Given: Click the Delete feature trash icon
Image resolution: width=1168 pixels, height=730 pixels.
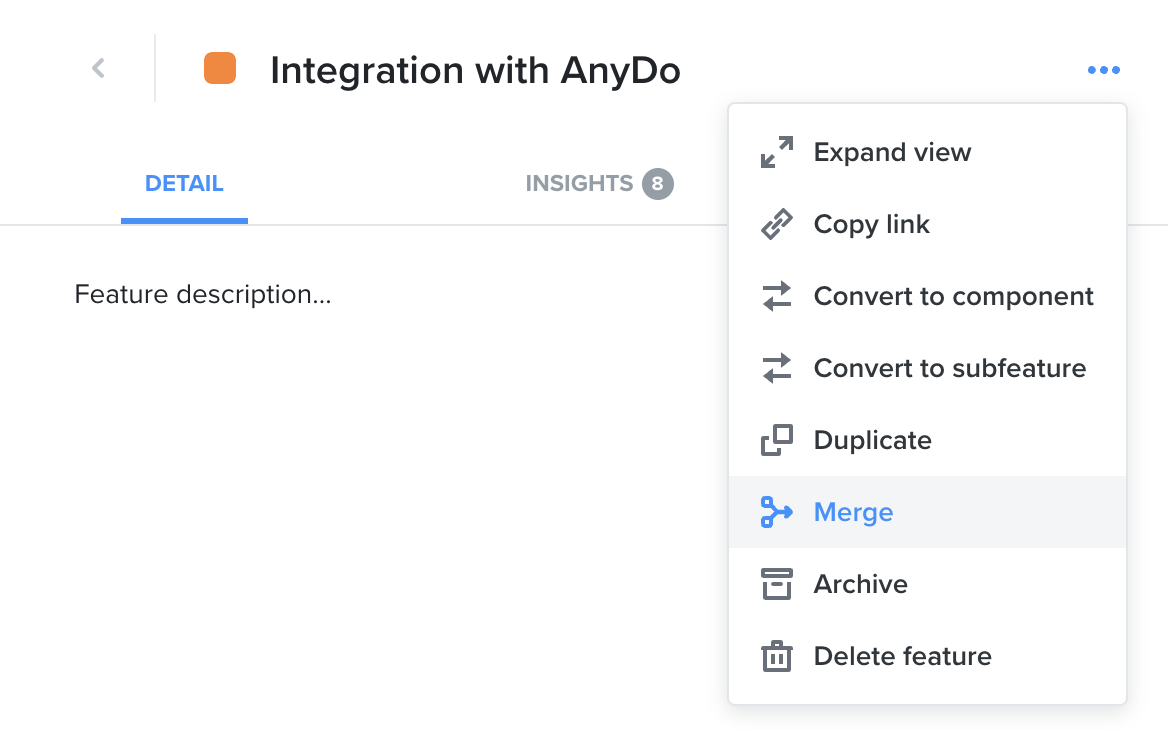Looking at the screenshot, I should [x=777, y=656].
